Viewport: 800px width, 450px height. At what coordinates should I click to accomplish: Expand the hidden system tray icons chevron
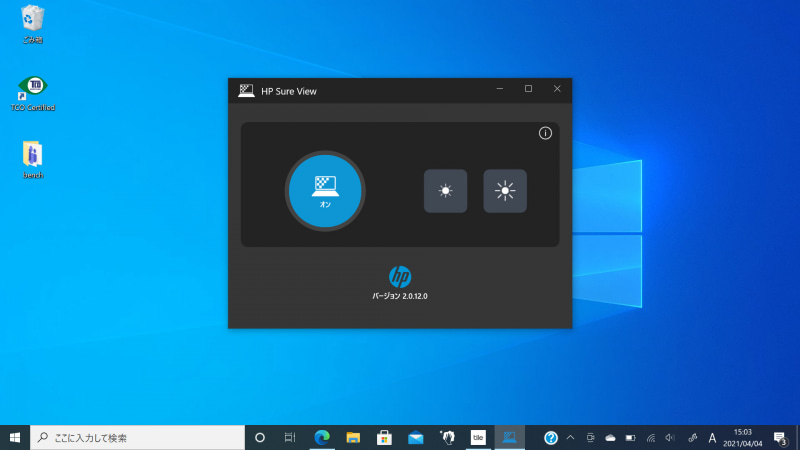(570, 438)
